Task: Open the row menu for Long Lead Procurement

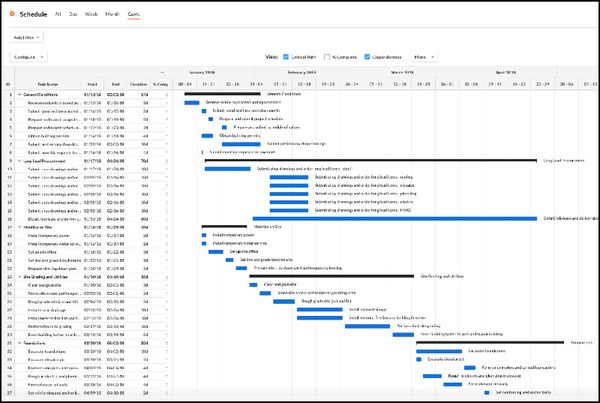Action: [167, 160]
